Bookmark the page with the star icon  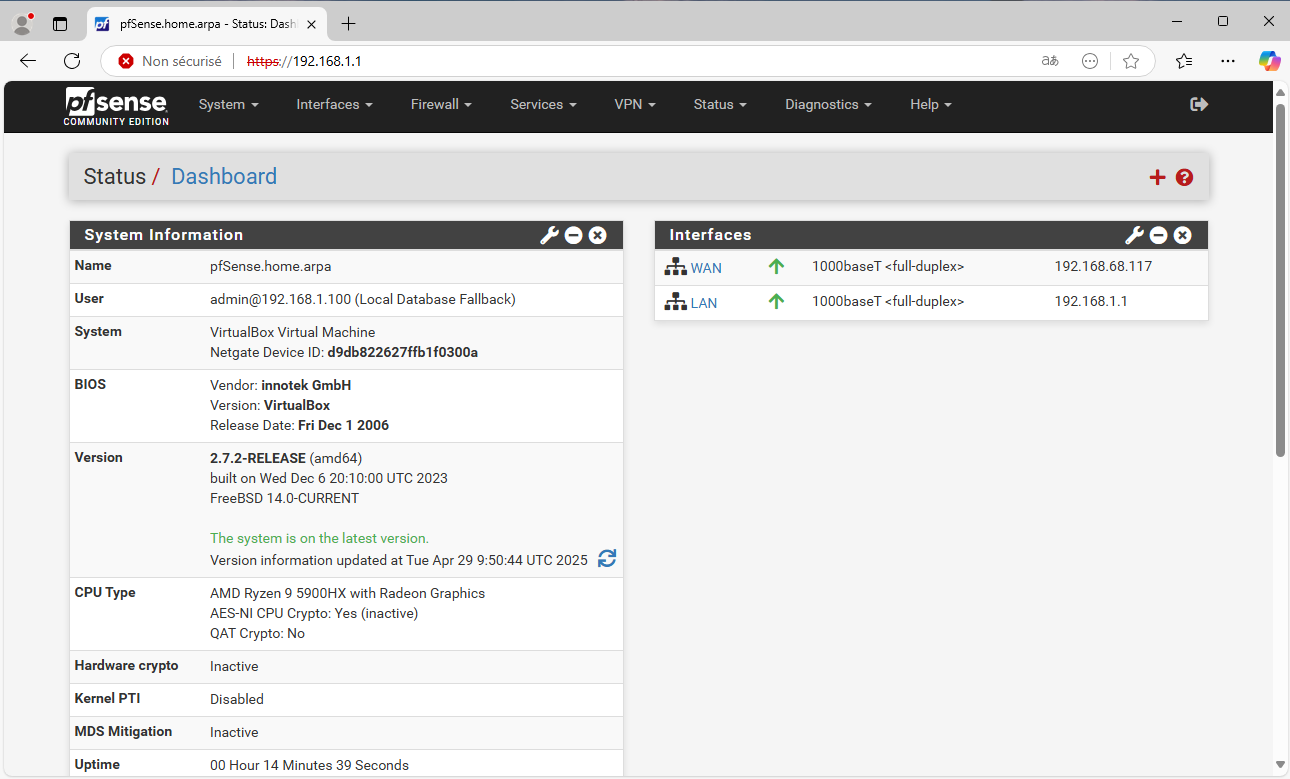point(1131,61)
